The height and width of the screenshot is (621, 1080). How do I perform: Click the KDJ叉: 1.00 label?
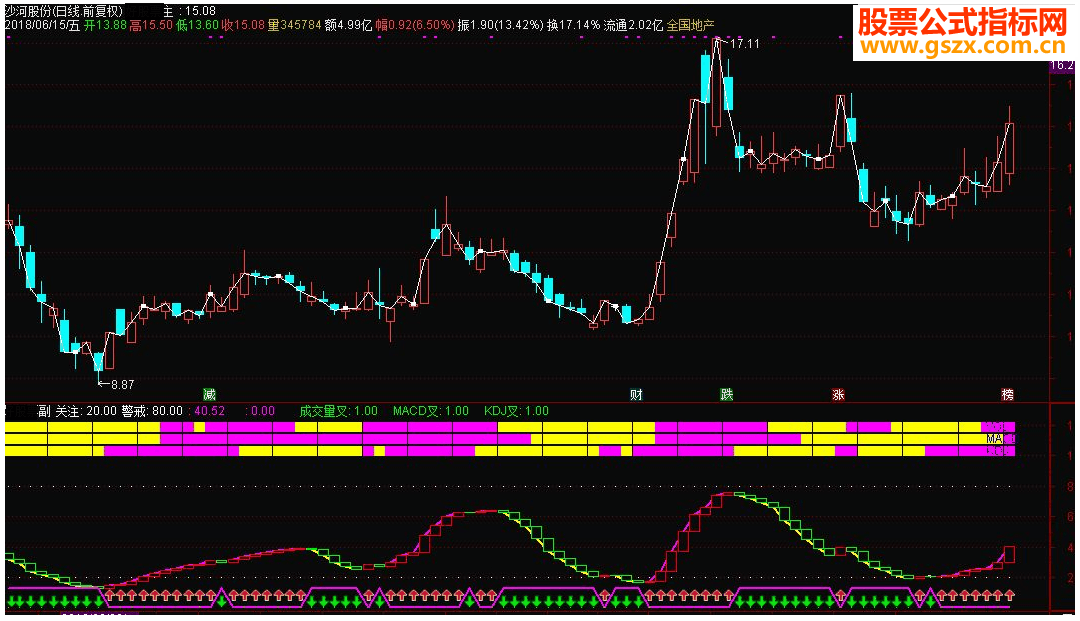point(516,411)
